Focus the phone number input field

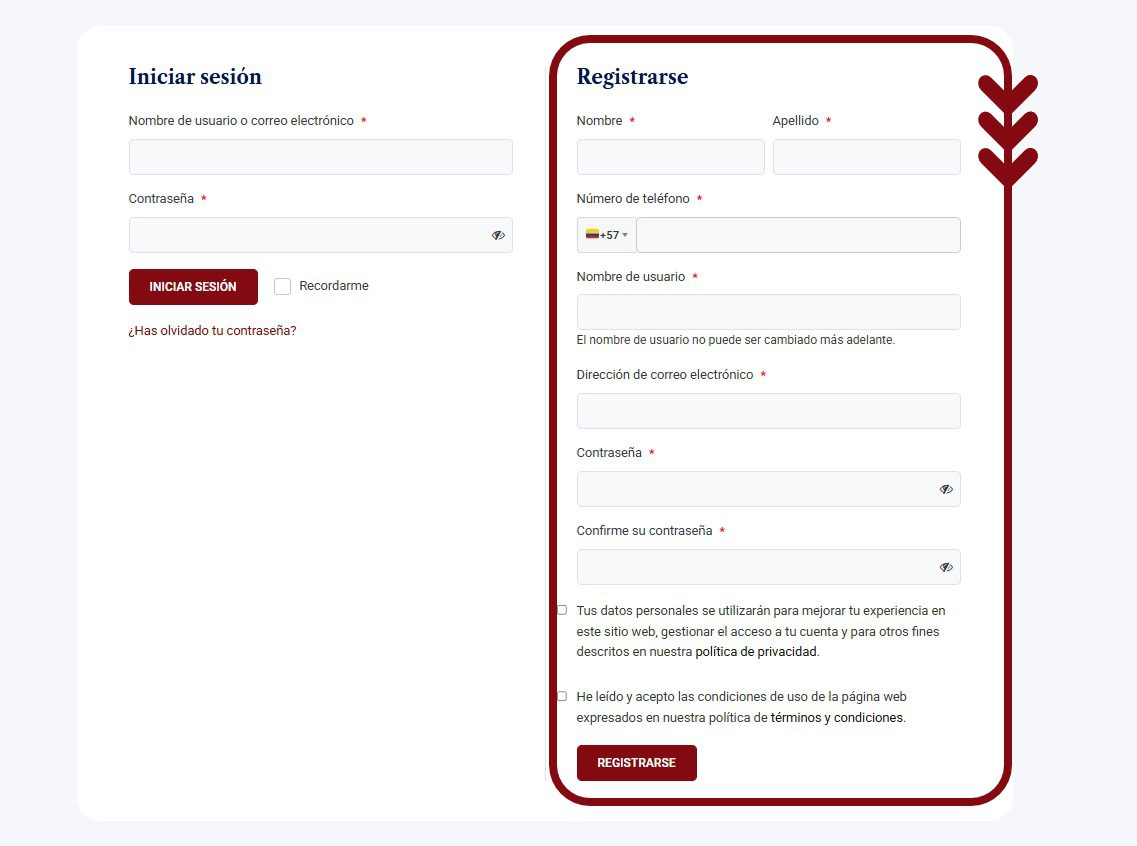point(798,235)
